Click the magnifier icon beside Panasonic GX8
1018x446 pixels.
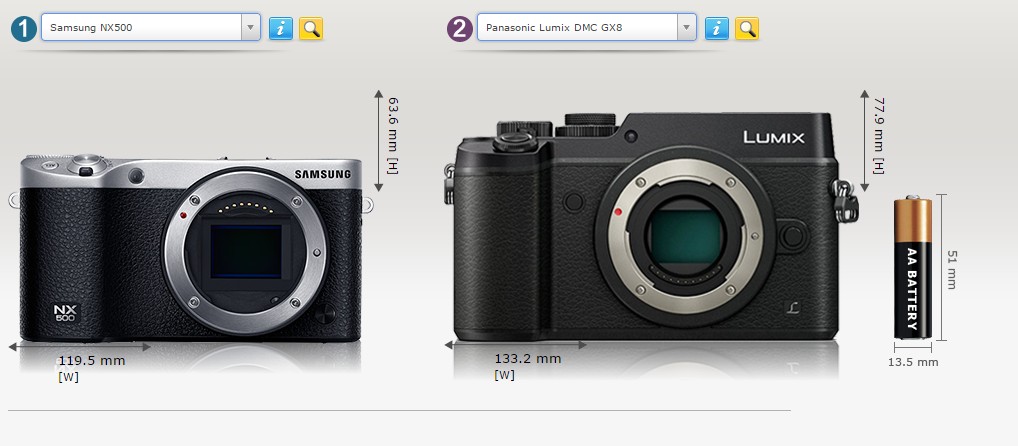pos(746,28)
